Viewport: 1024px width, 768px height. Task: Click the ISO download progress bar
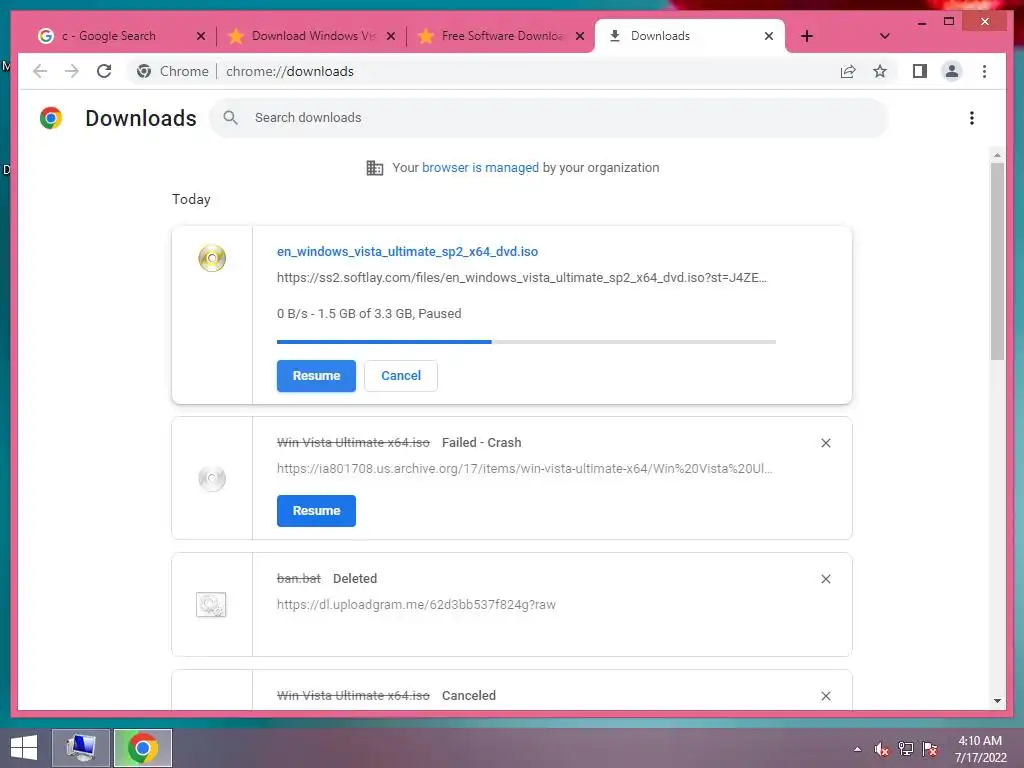526,342
